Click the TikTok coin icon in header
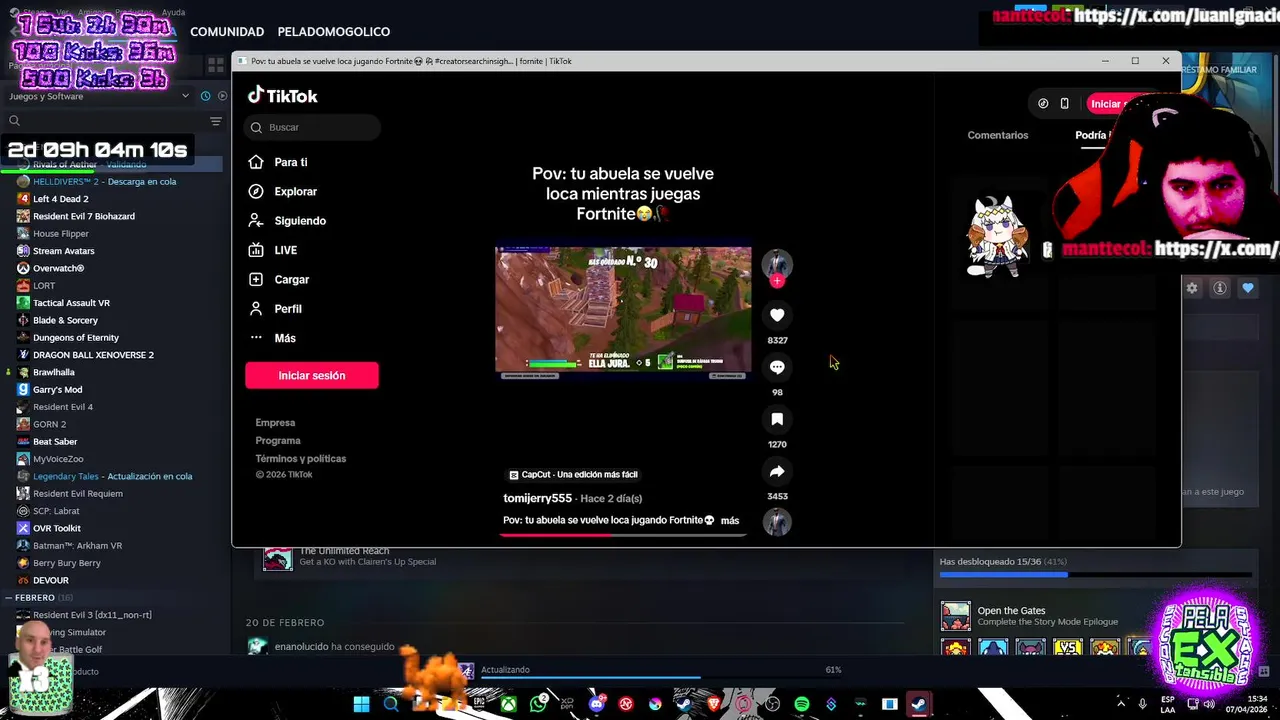Image resolution: width=1280 pixels, height=720 pixels. pos(1043,103)
